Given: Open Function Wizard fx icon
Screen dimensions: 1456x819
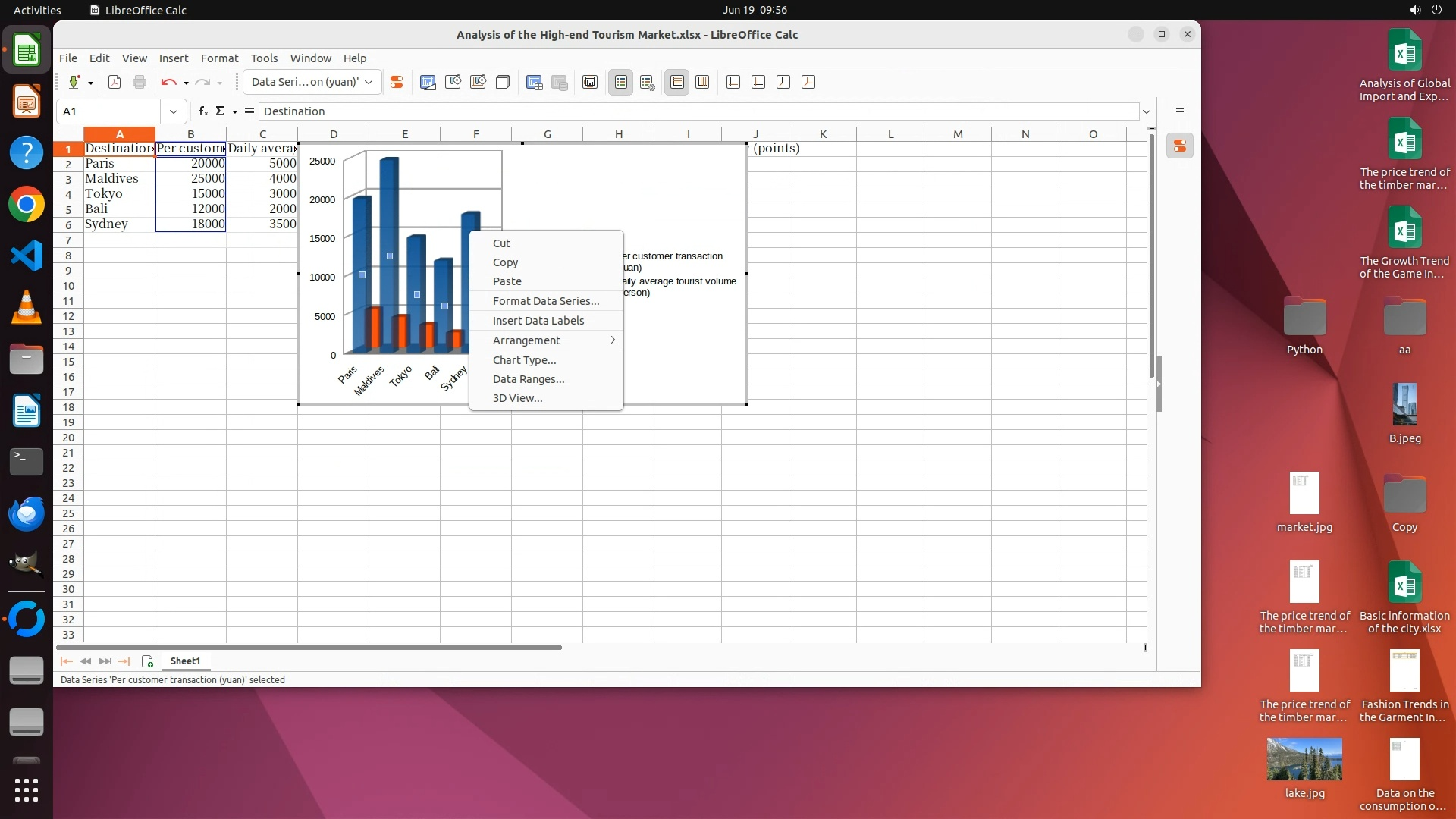Looking at the screenshot, I should 203,111.
